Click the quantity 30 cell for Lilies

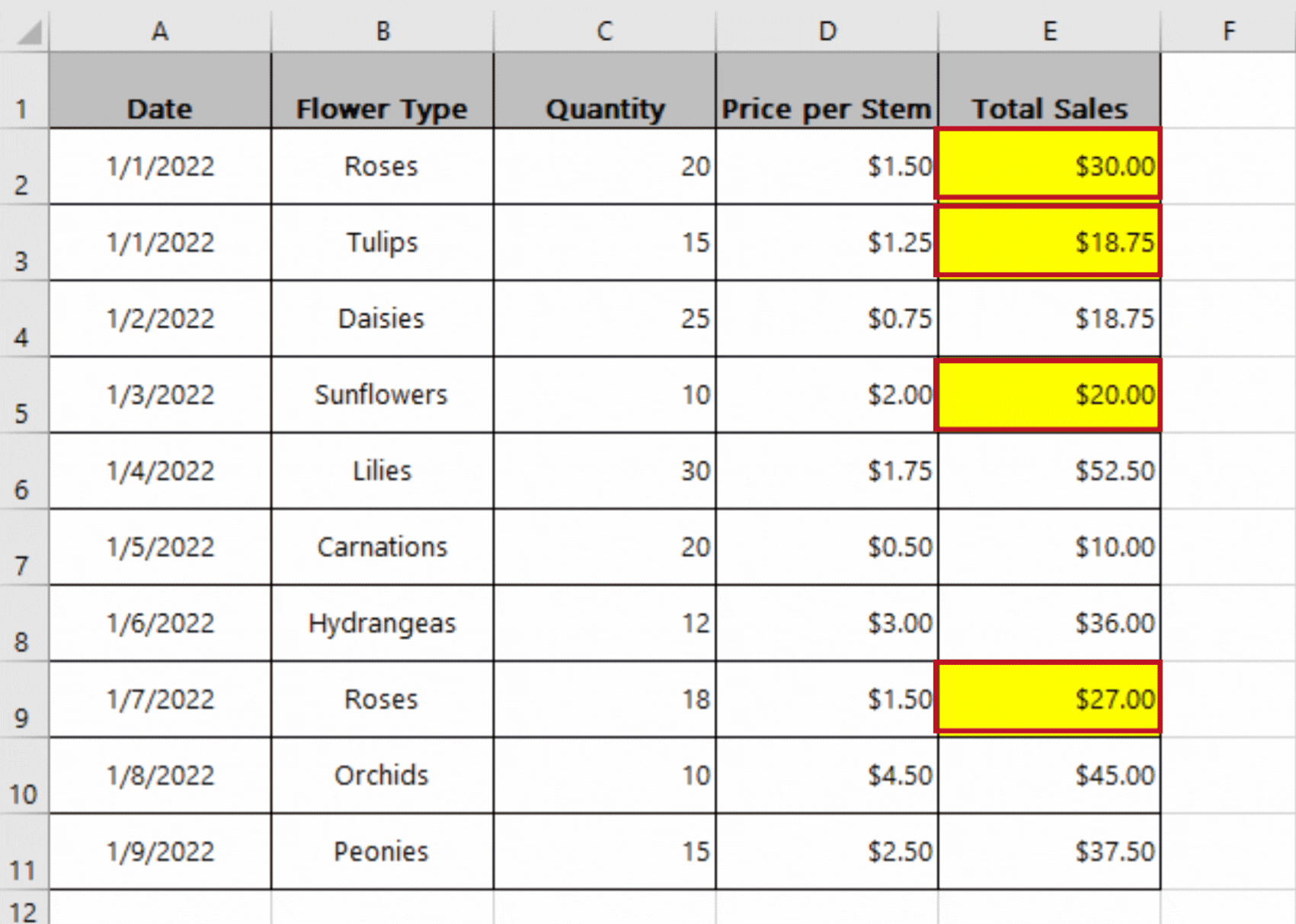point(604,471)
